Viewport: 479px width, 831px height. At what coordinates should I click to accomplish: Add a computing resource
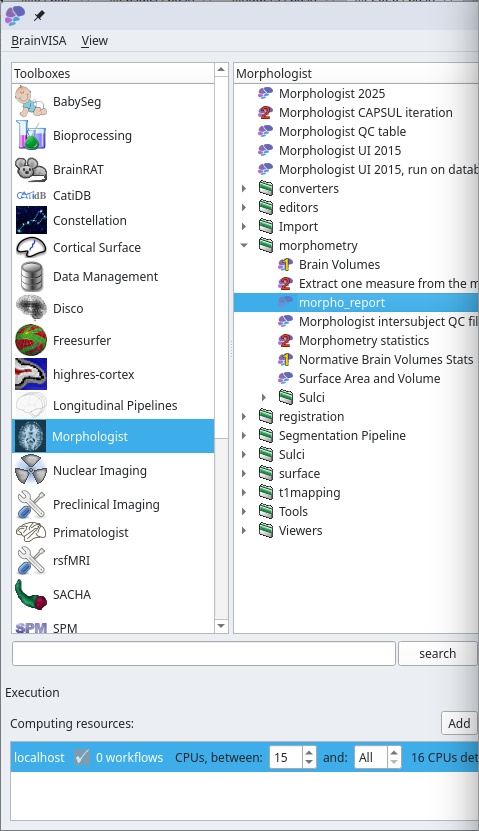click(459, 723)
